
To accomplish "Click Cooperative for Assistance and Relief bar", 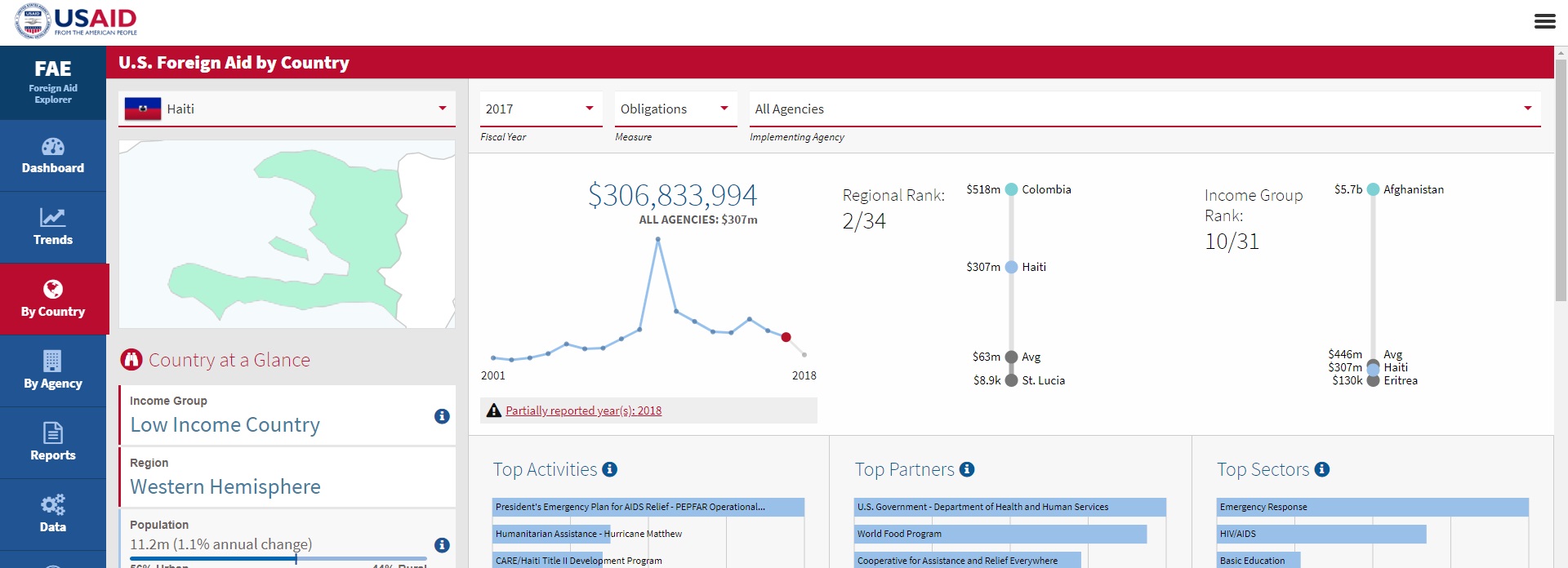I will [x=968, y=561].
